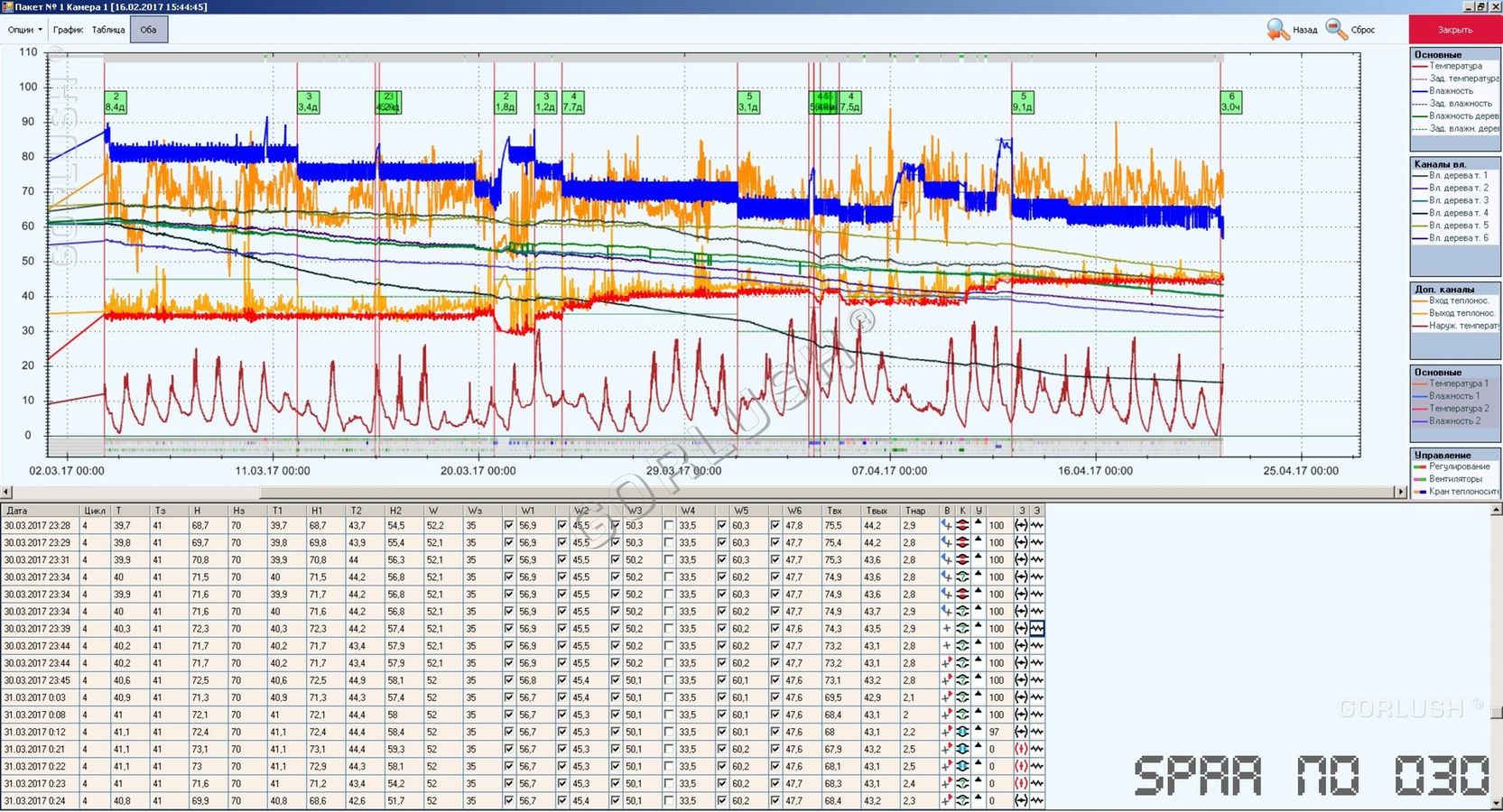
Task: Click the table scrollbar down arrow
Action: click(1496, 803)
